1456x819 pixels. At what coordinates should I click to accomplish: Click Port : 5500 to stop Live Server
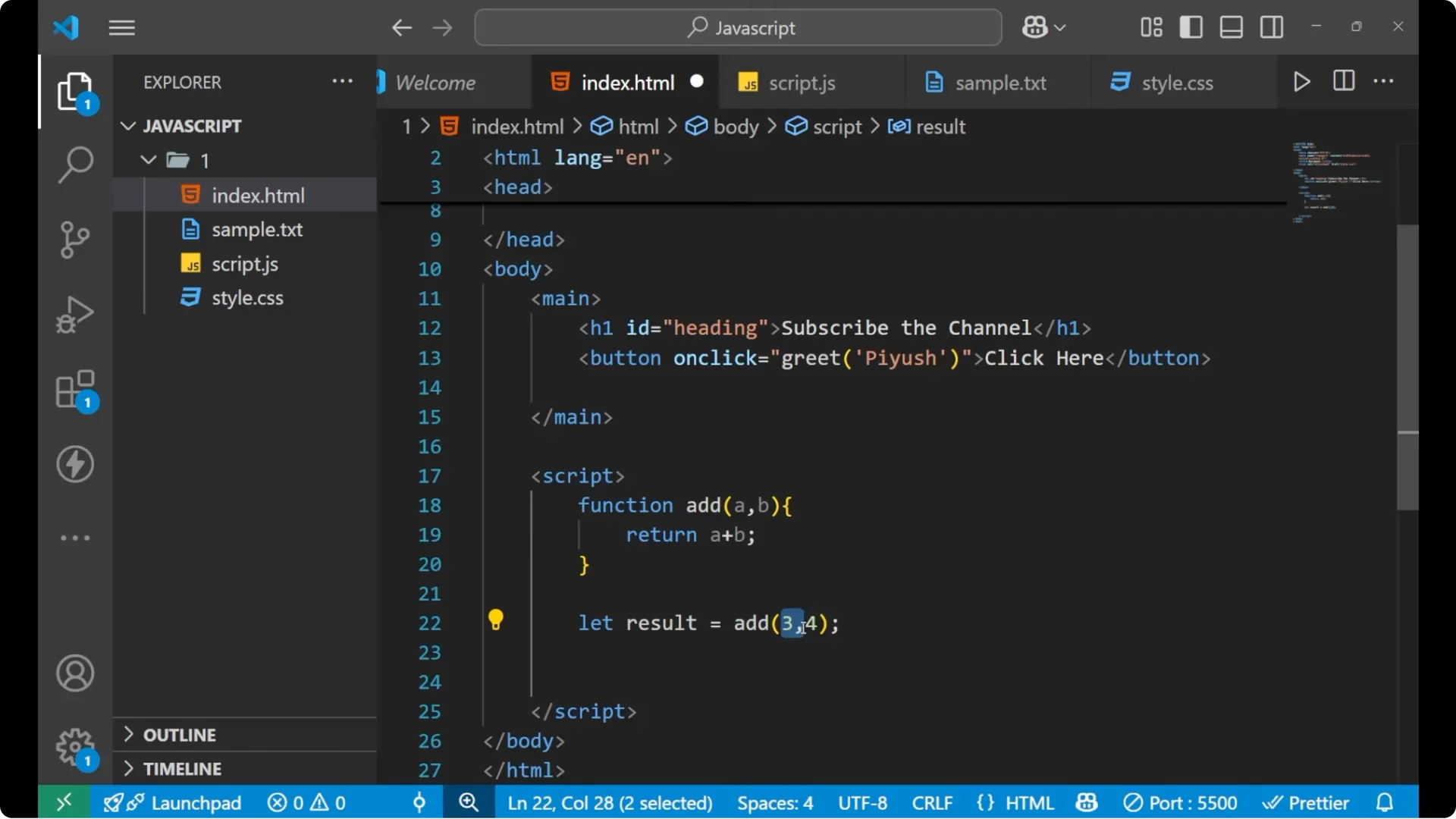click(1181, 802)
